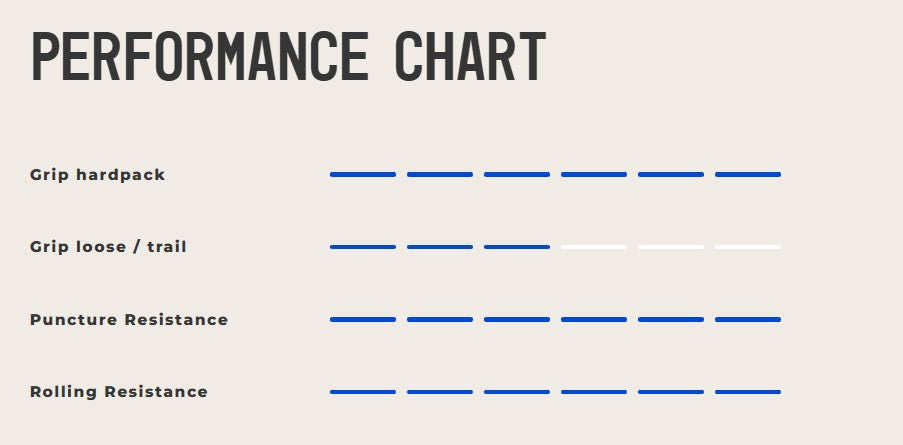Click first white segment of Grip loose / trail
This screenshot has height=445, width=903.
click(594, 247)
